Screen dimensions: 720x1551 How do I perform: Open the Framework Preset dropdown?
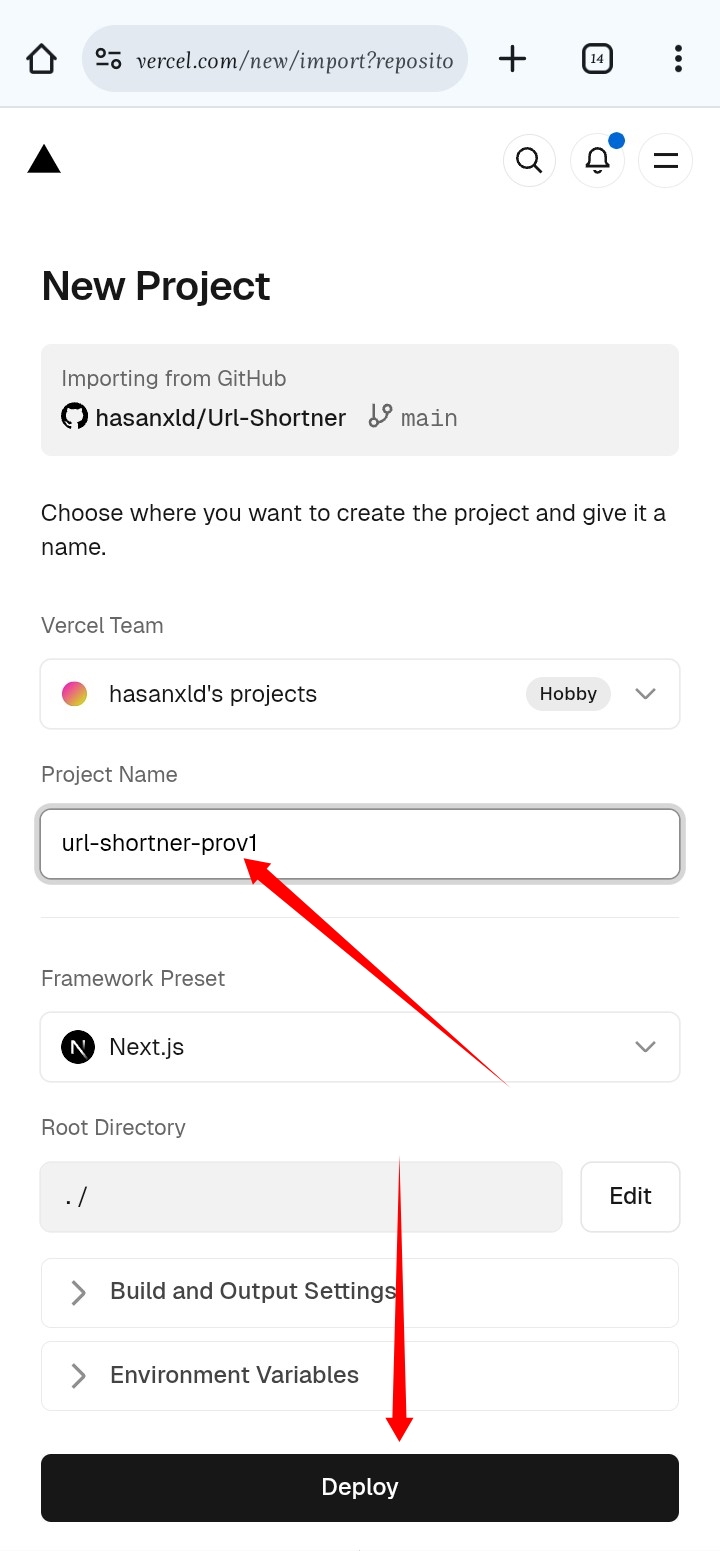360,1047
